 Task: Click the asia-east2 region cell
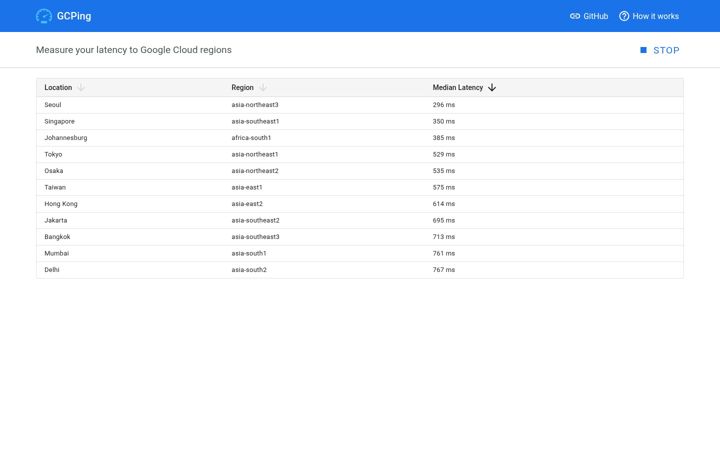(247, 204)
